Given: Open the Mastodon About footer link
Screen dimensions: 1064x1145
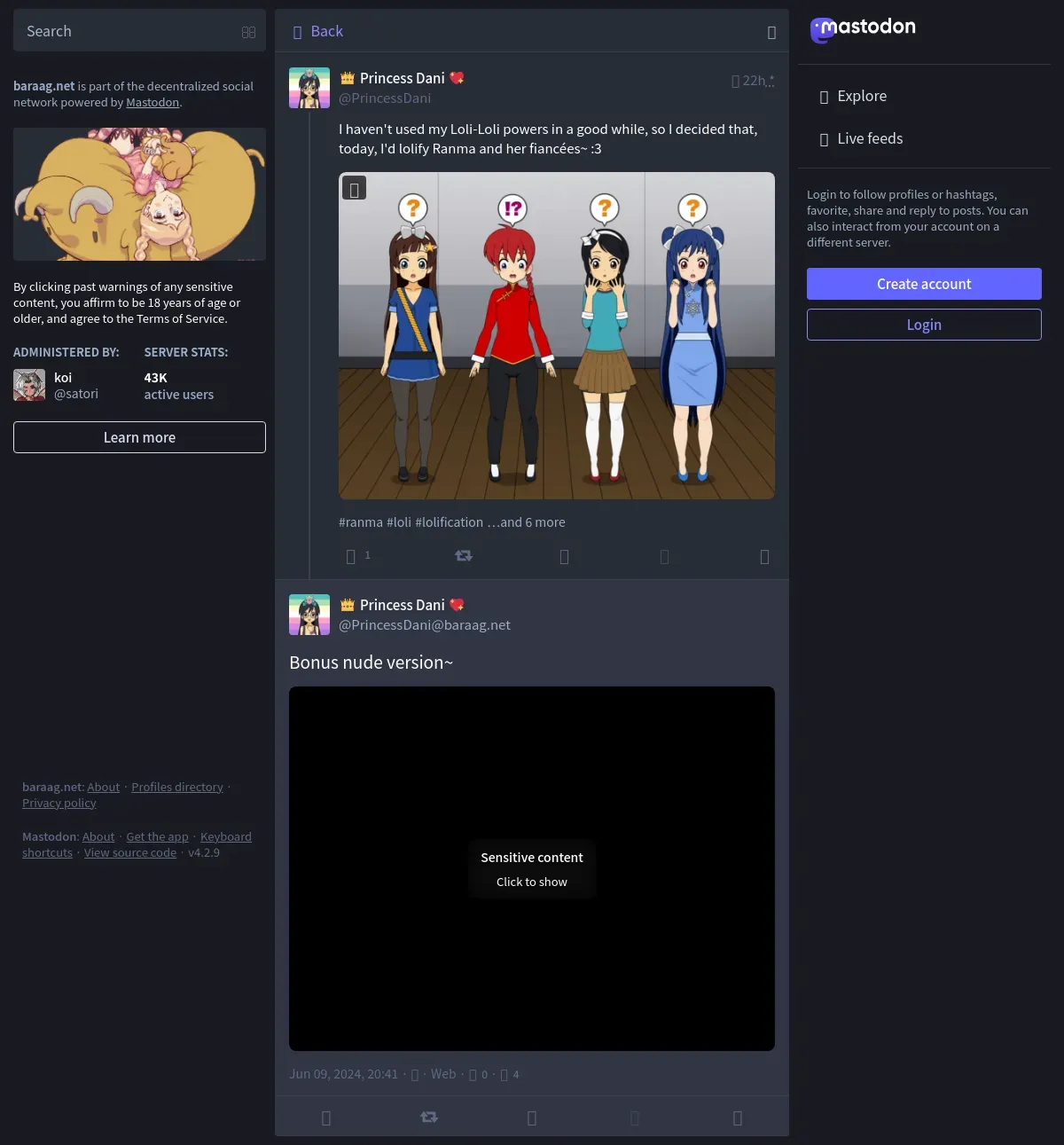Looking at the screenshot, I should point(98,836).
